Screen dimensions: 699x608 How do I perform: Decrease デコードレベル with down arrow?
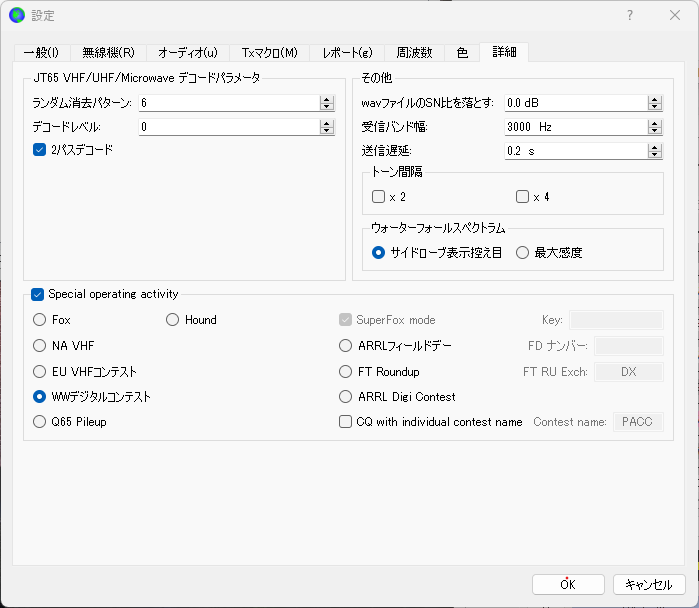pos(327,131)
